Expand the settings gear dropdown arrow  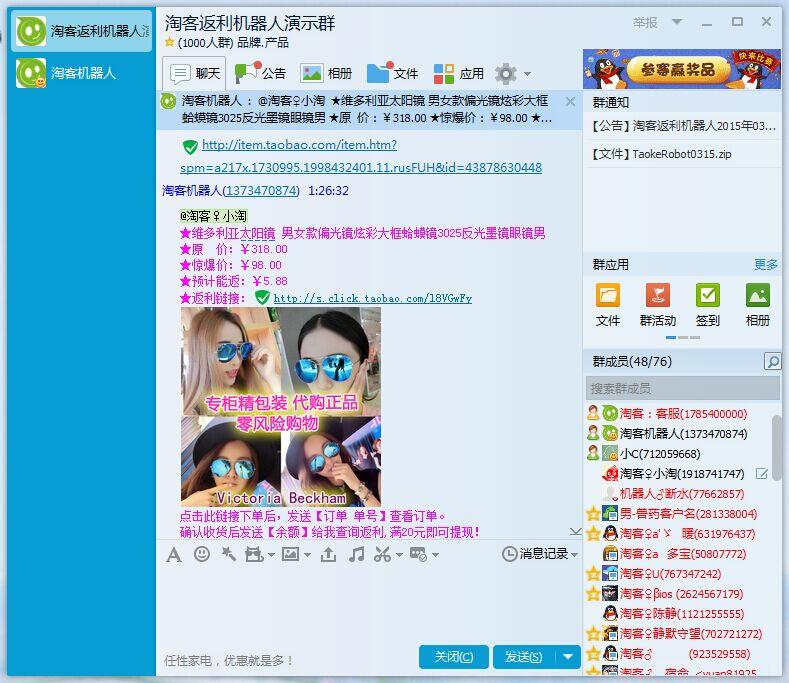[x=527, y=74]
